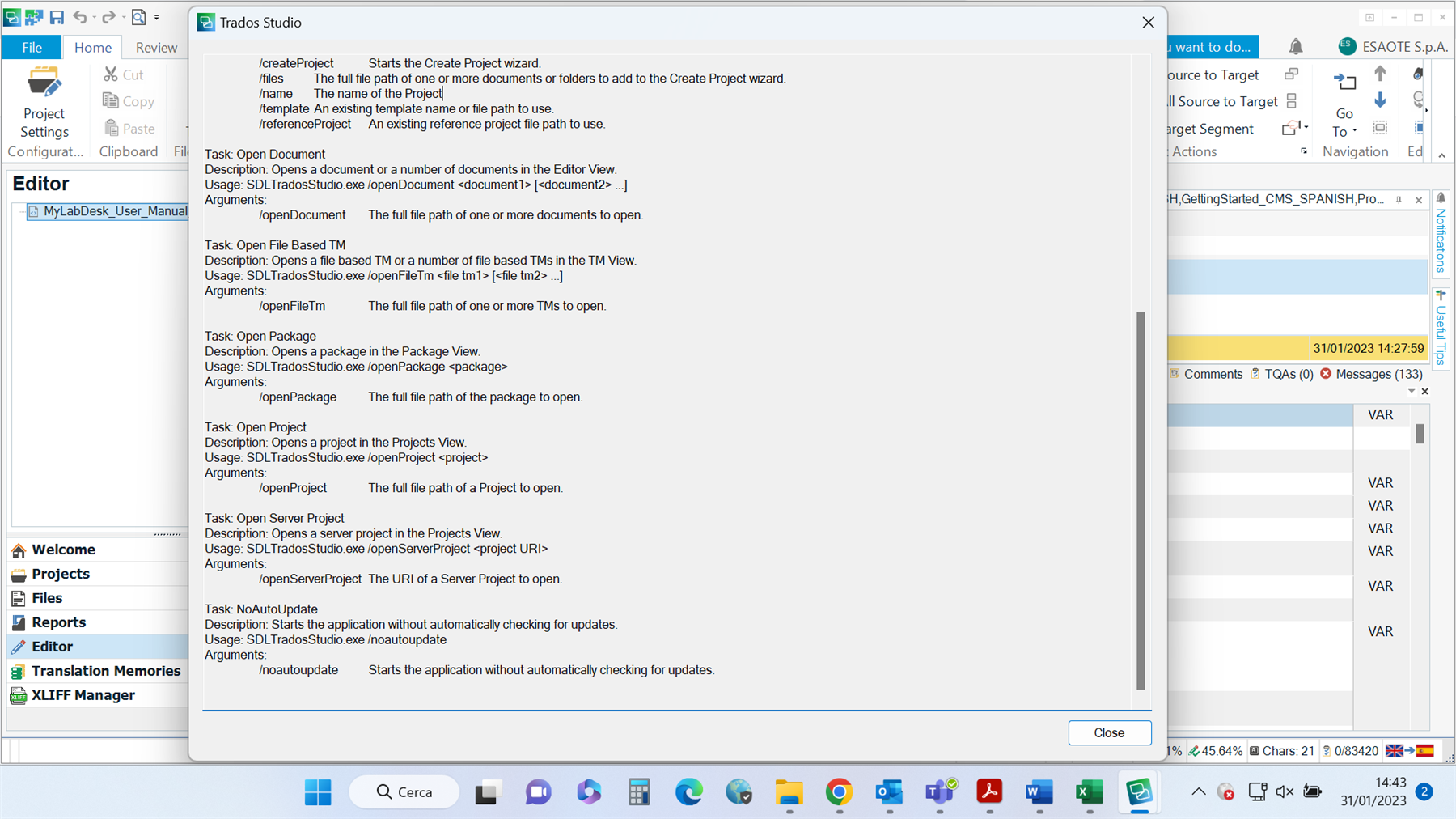Click Copy Source to Target command
The width and height of the screenshot is (1456, 819).
coord(1213,74)
